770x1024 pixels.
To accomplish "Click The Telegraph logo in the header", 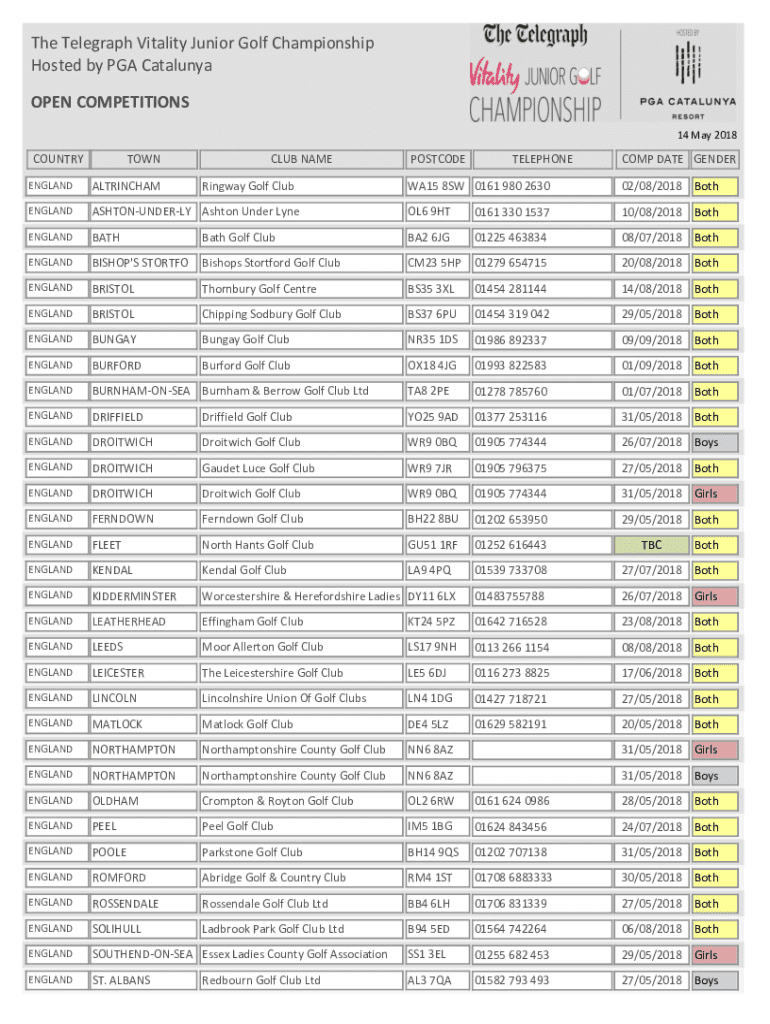I will click(x=535, y=36).
